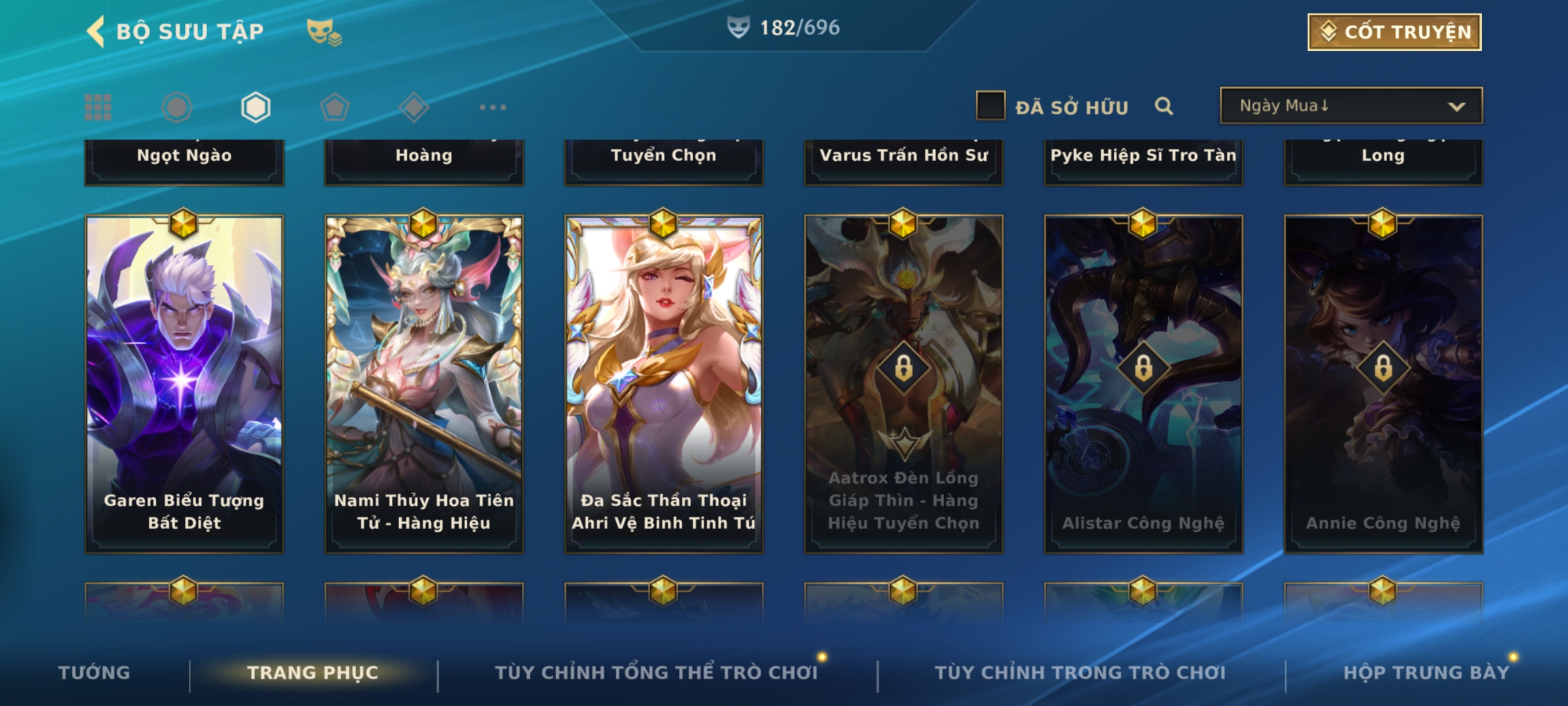Tap the lock icon on Alistar Công Nghệ
The height and width of the screenshot is (706, 1568).
(1143, 368)
